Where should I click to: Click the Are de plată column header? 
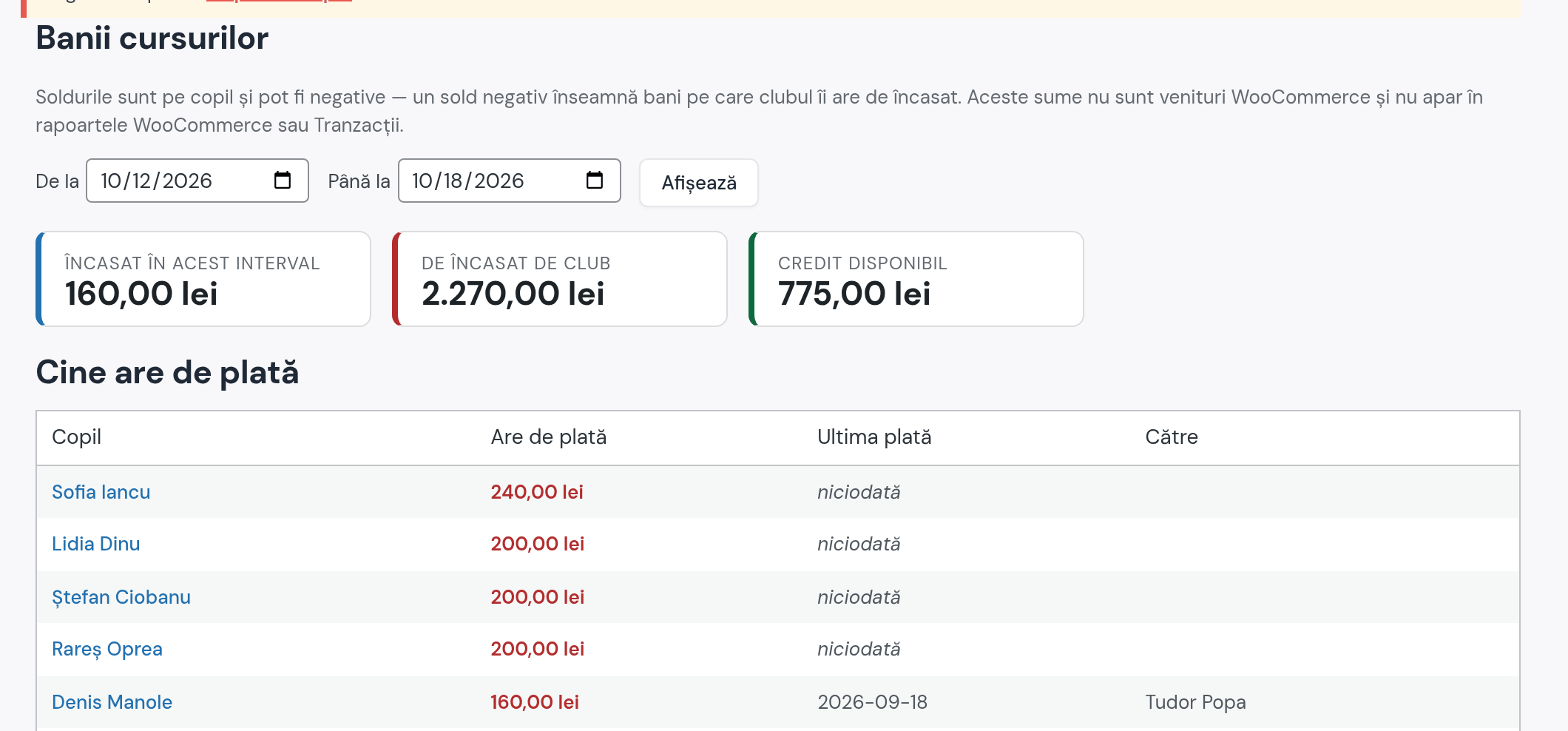549,437
